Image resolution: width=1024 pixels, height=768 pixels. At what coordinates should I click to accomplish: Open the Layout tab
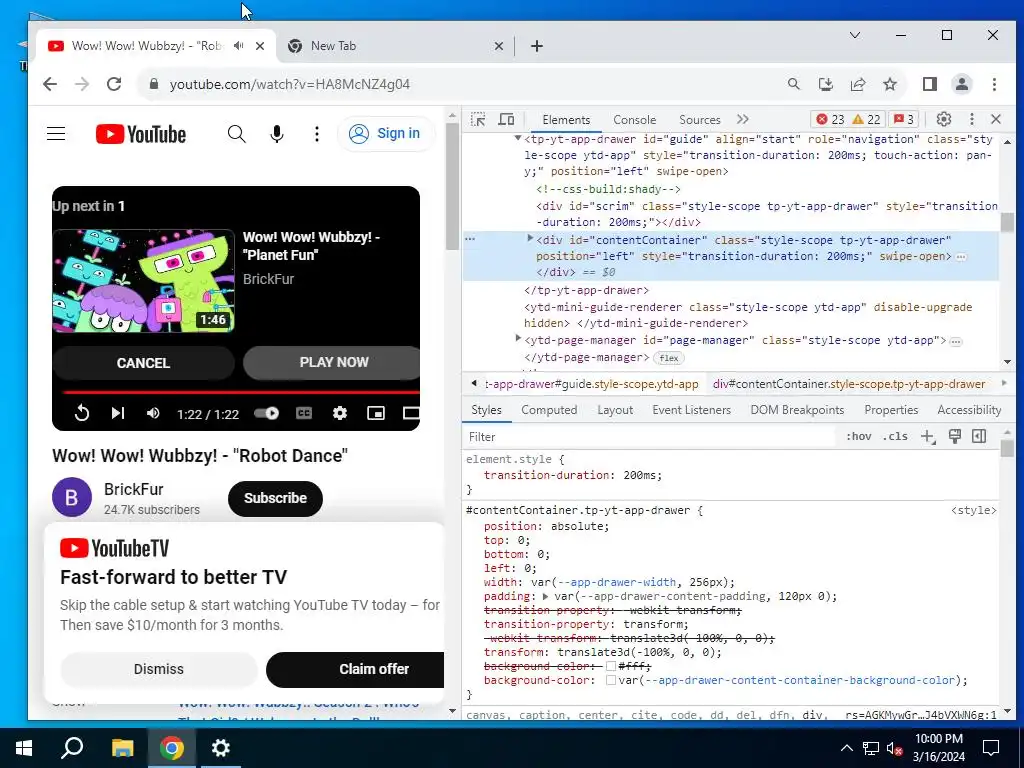pos(615,409)
